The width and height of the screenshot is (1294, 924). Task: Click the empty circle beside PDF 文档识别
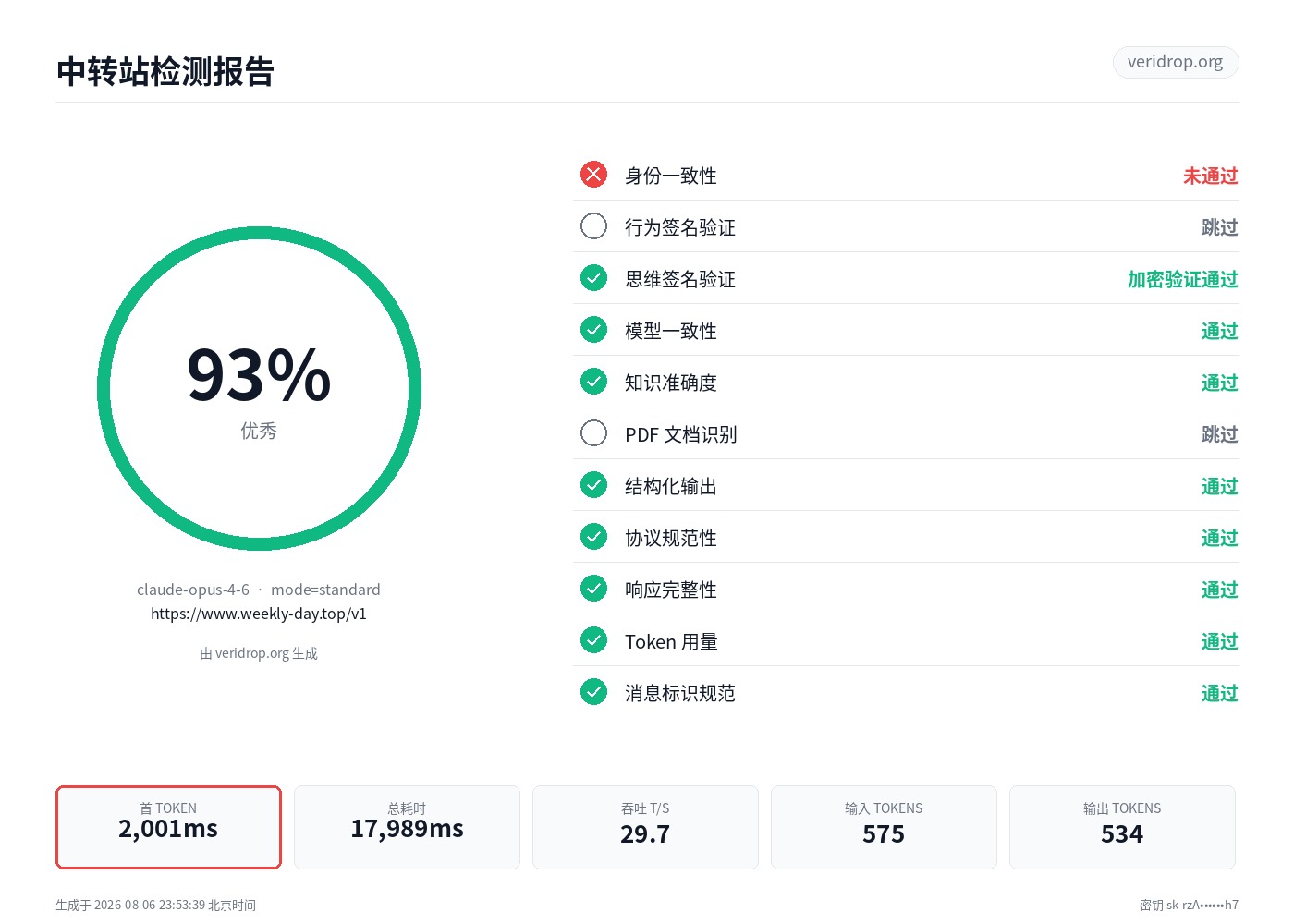[593, 433]
